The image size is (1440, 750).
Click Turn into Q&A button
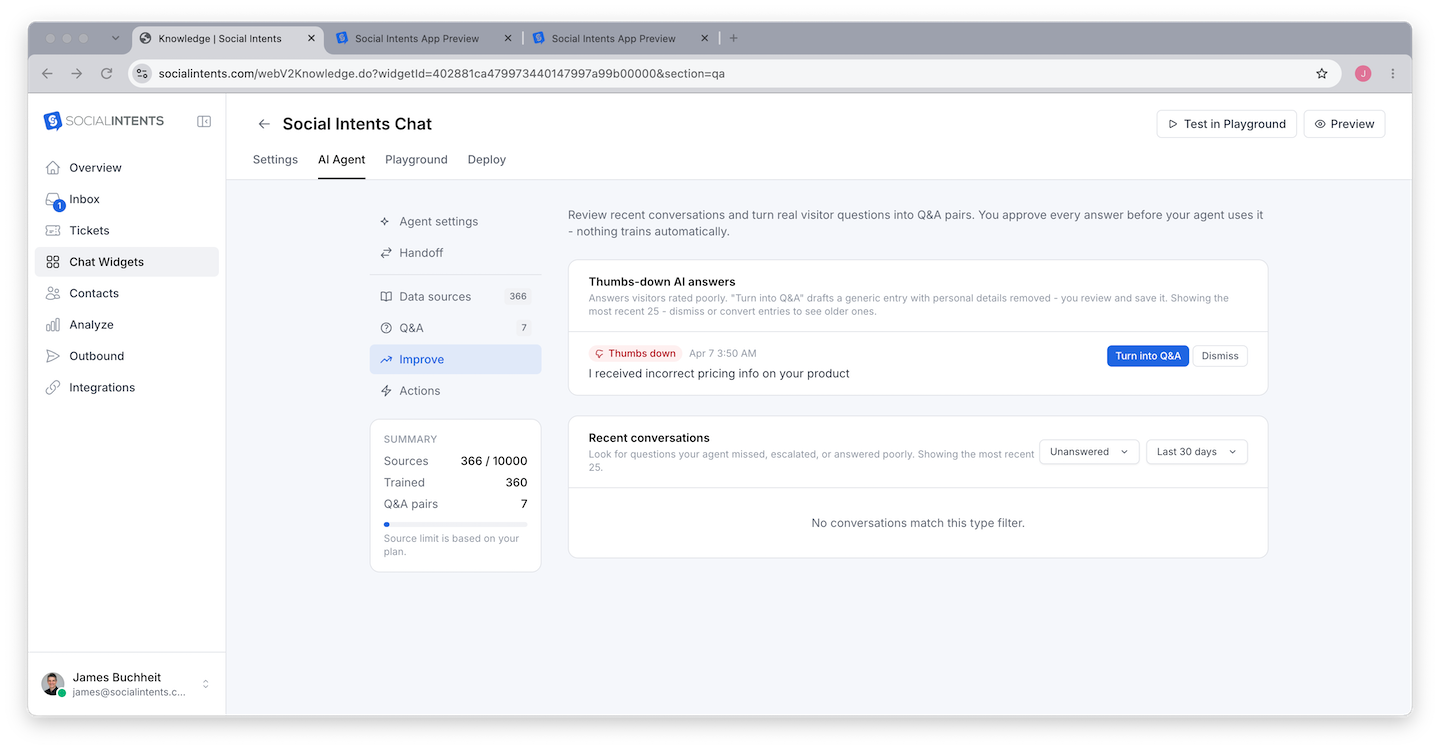(1148, 356)
